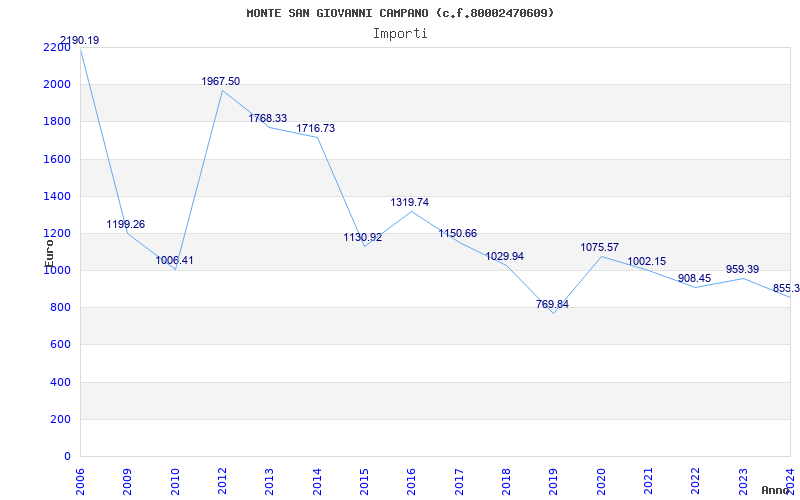This screenshot has height=500, width=800.
Task: Click the 2020 x-axis year label
Action: pos(601,482)
